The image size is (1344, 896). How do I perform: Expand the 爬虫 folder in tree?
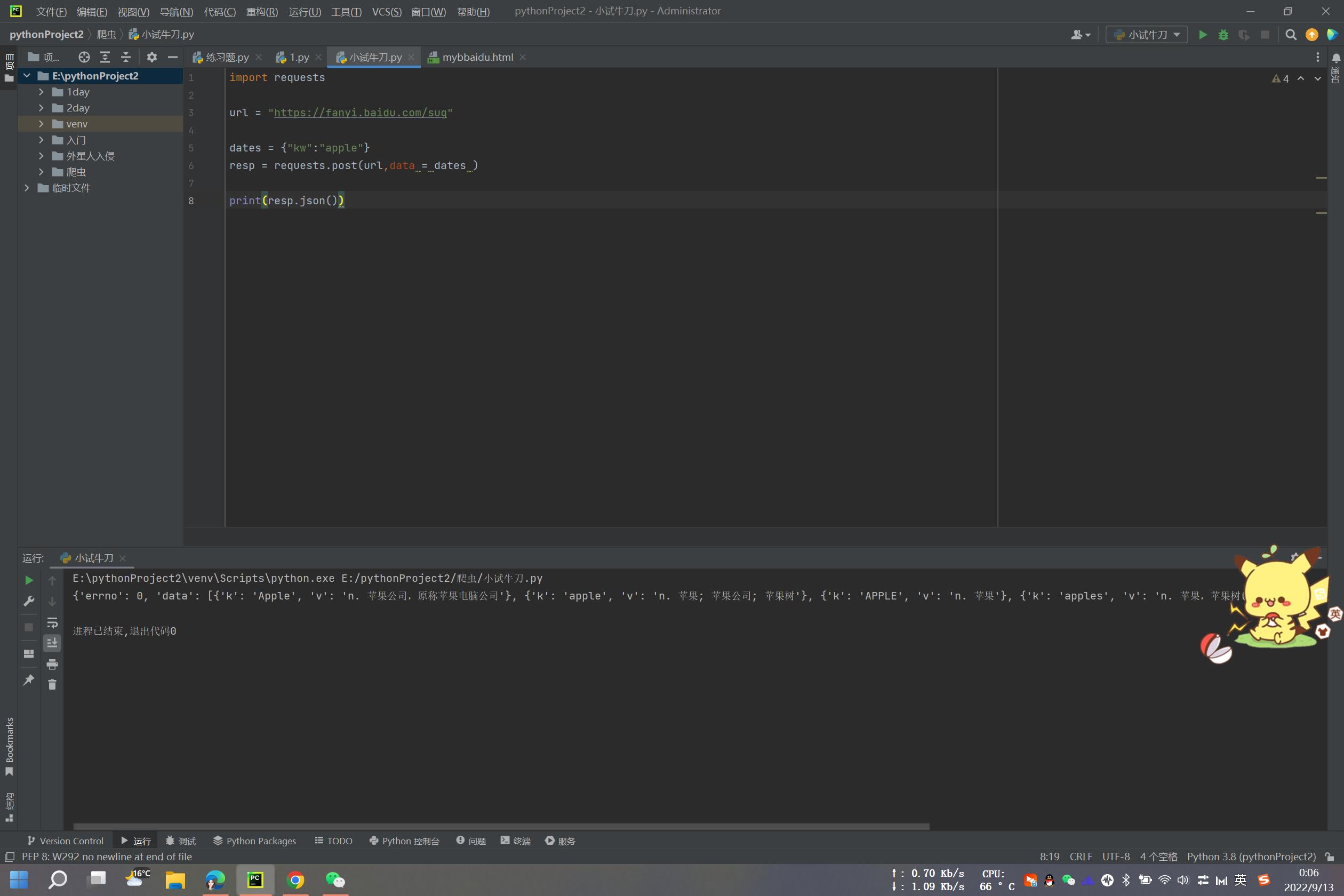click(x=41, y=172)
